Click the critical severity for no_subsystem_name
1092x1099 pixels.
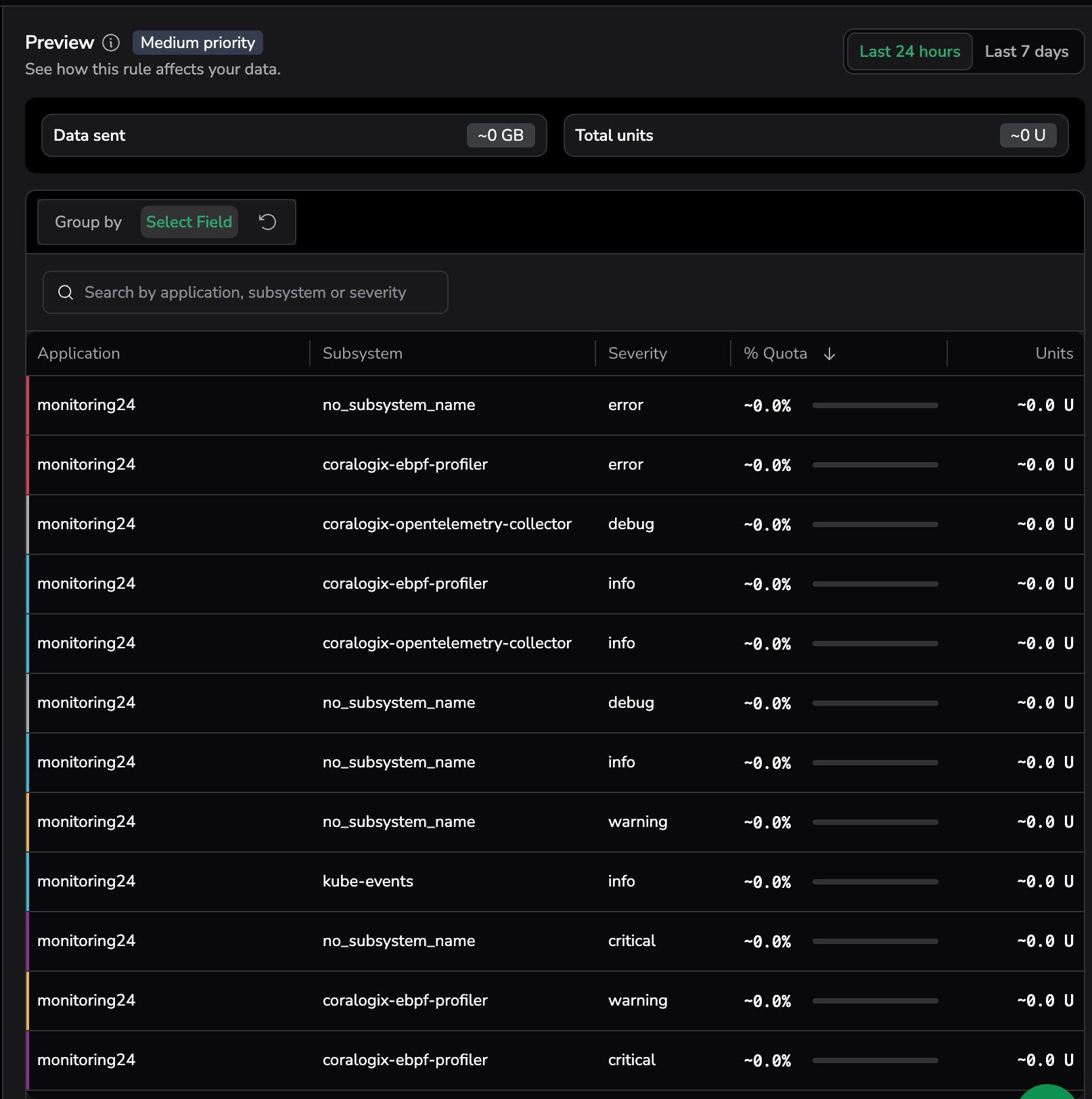coord(632,941)
